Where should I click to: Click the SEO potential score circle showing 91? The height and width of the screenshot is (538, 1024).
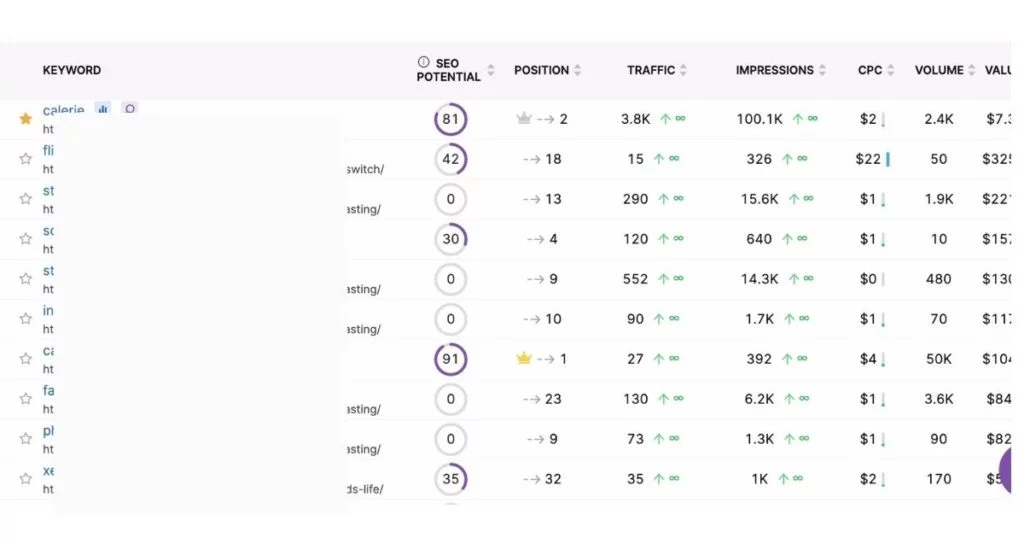[x=450, y=359]
